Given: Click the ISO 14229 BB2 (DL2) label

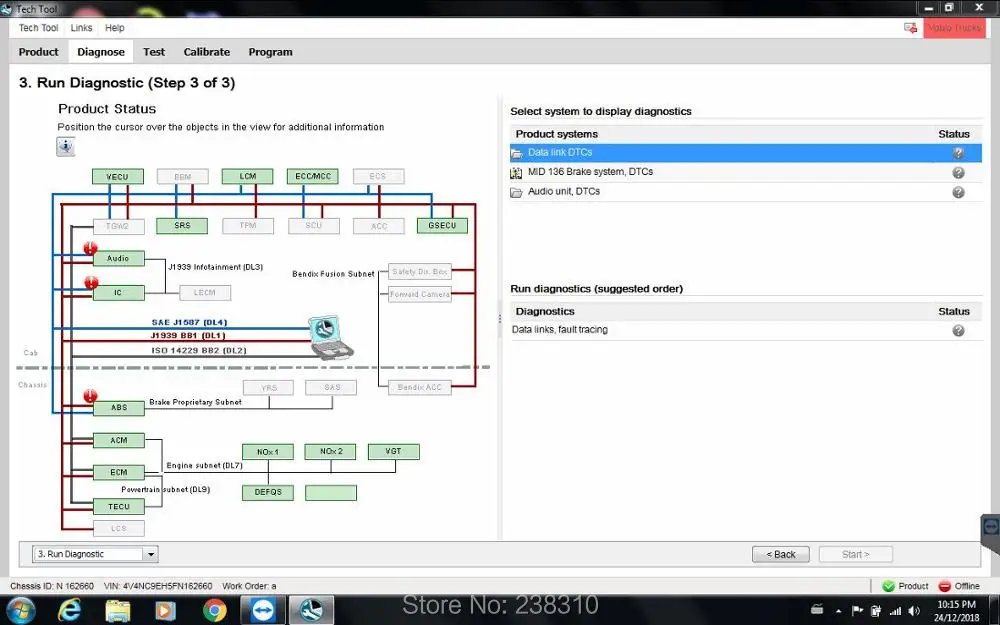Looking at the screenshot, I should [x=199, y=351].
